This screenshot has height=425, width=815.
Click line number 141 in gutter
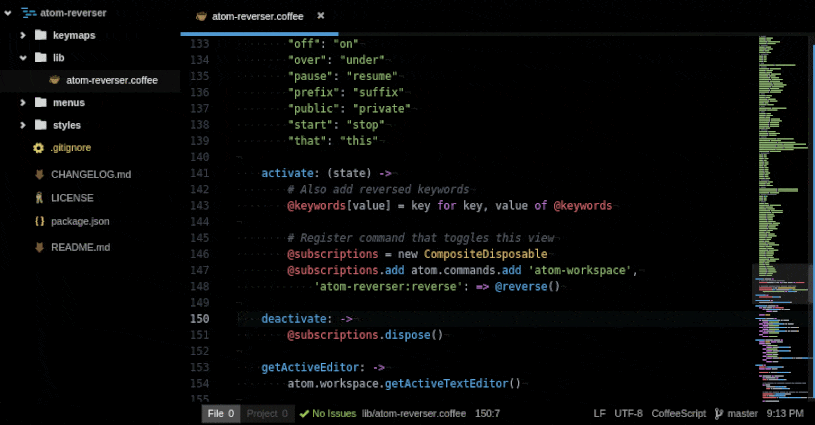[200, 173]
